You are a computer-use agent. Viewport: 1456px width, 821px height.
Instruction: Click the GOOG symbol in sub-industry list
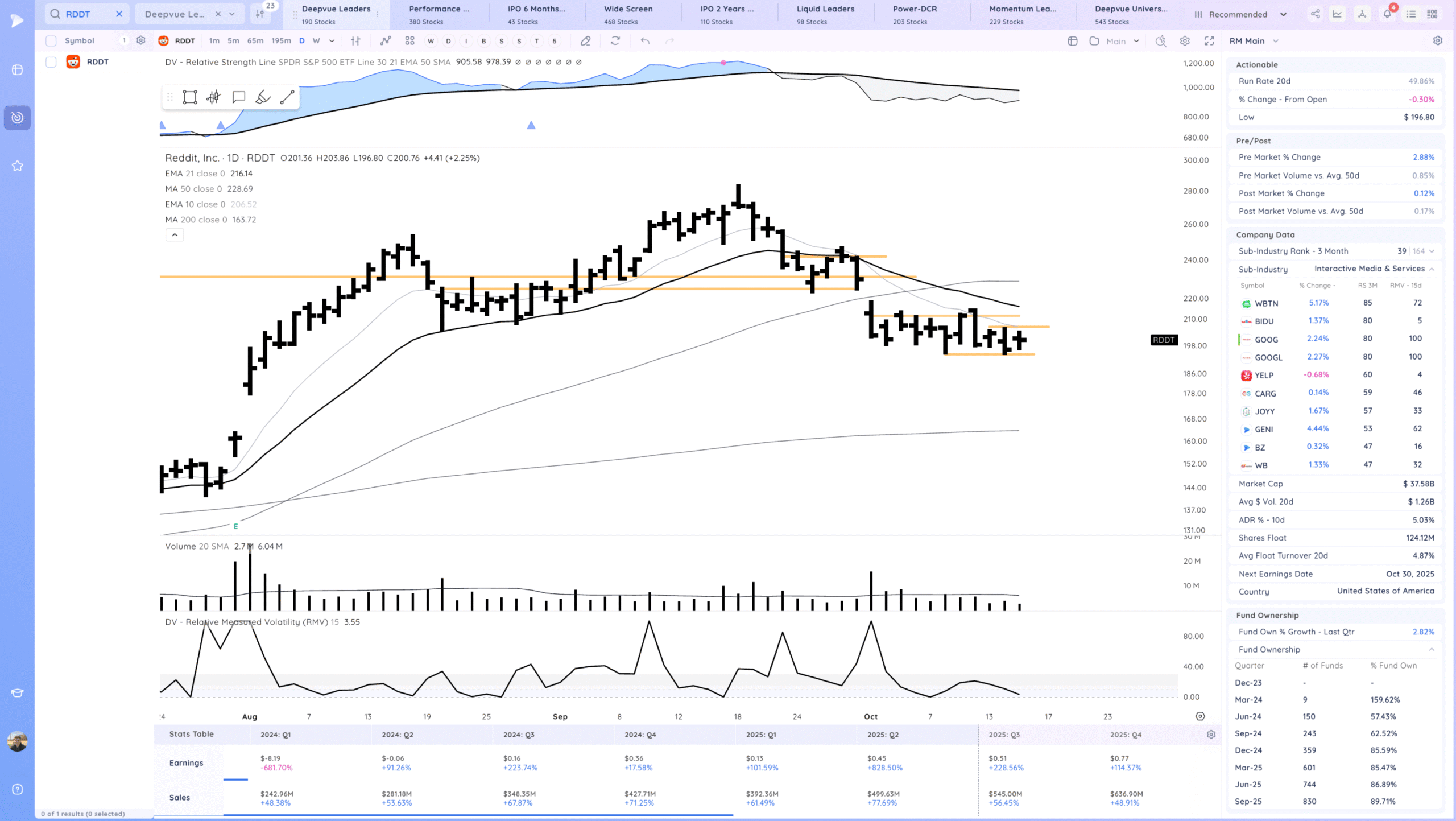click(1266, 340)
